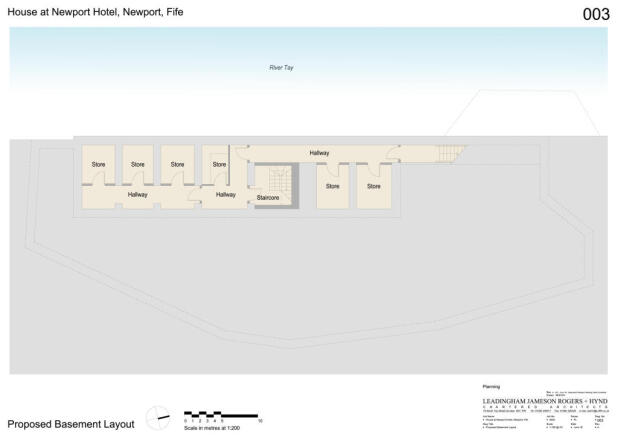Click the staircase symbol inside the Staircore
The height and width of the screenshot is (437, 618).
280,180
